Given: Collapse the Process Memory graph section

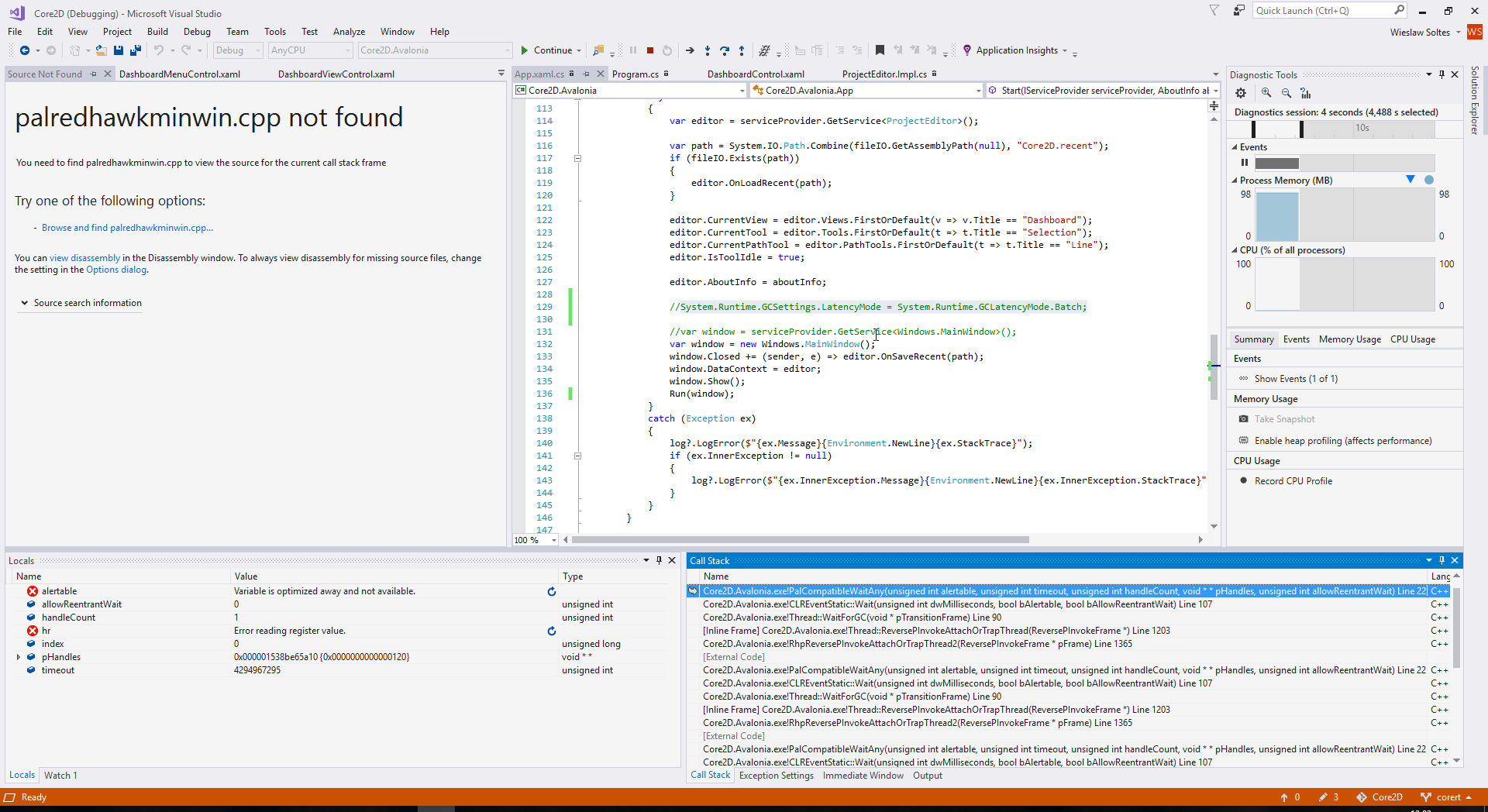Looking at the screenshot, I should [1235, 181].
